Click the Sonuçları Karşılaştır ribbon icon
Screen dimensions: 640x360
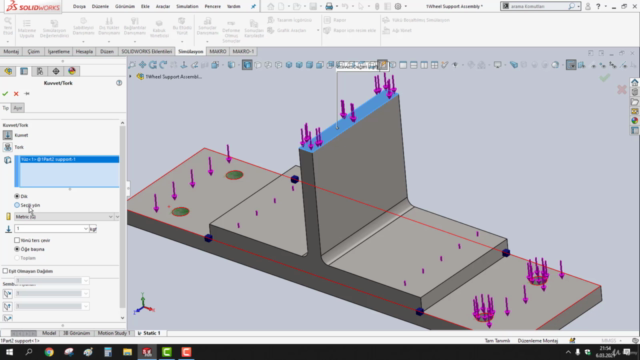click(254, 29)
